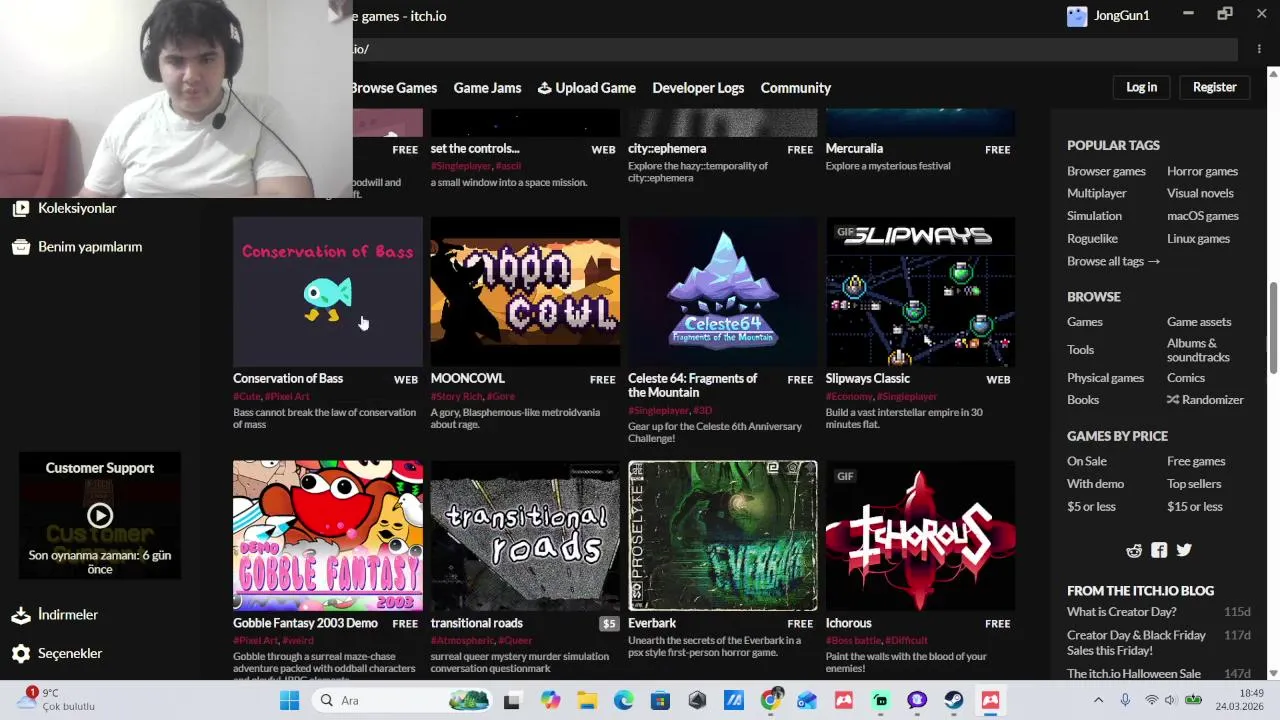
Task: Open Game Jams in the nav
Action: [487, 88]
